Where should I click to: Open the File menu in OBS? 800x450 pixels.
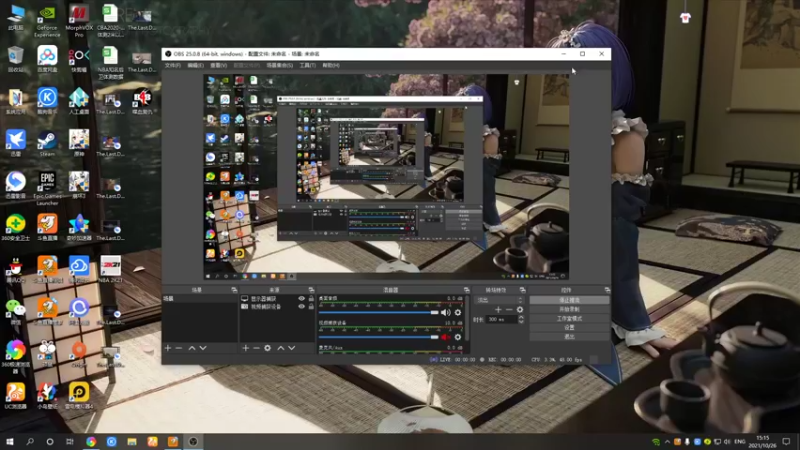click(x=172, y=65)
